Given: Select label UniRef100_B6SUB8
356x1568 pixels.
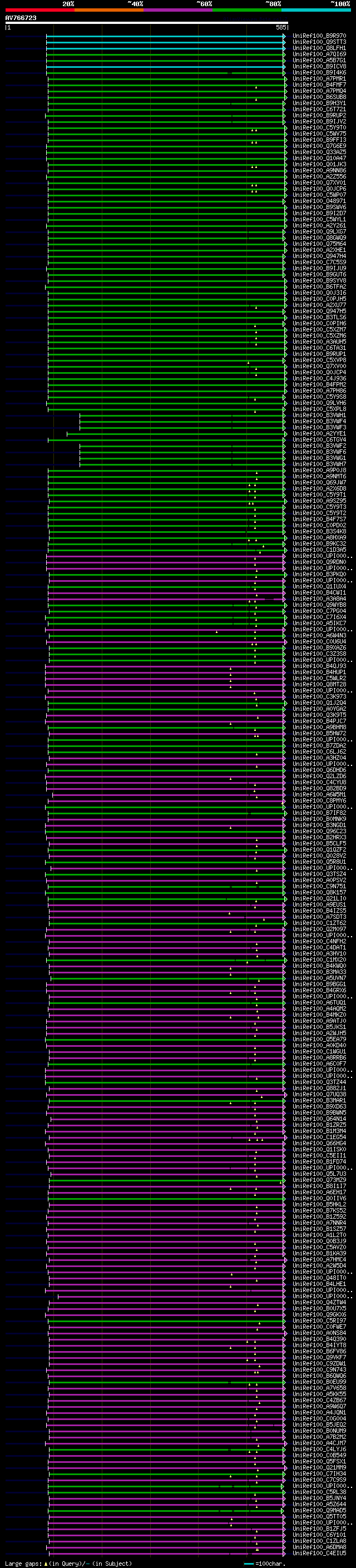Looking at the screenshot, I should [319, 97].
